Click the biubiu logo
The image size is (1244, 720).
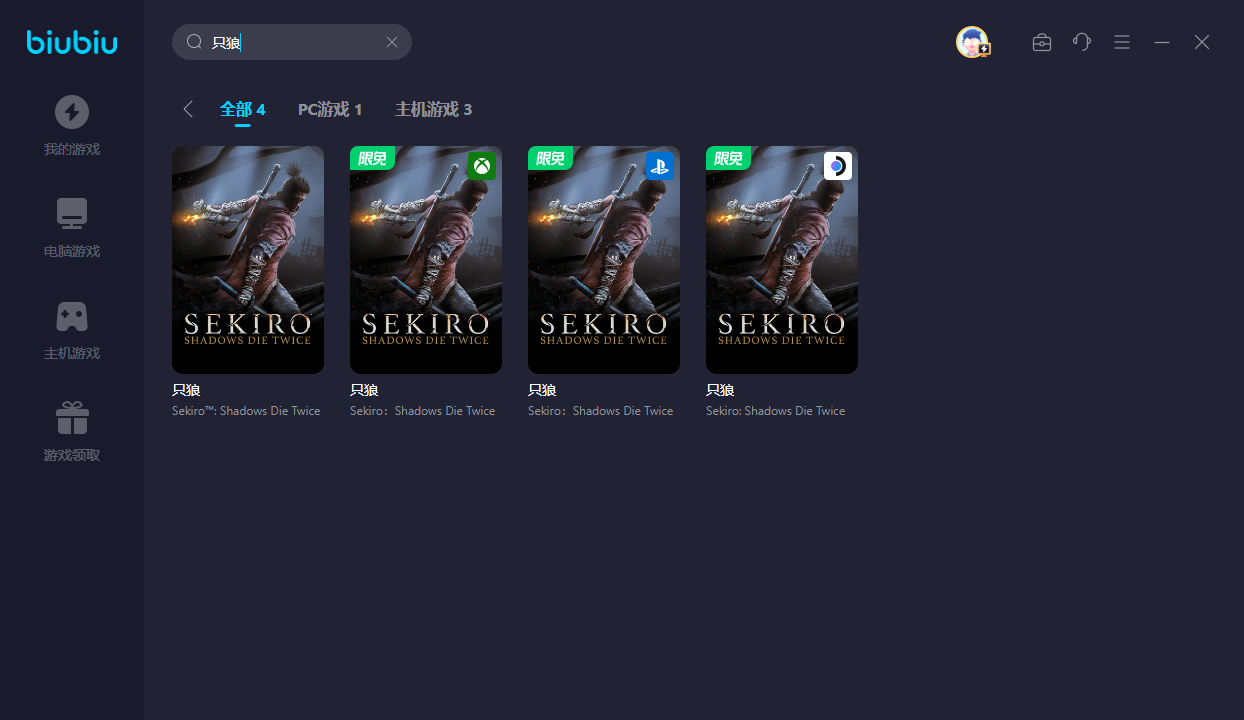tap(72, 42)
